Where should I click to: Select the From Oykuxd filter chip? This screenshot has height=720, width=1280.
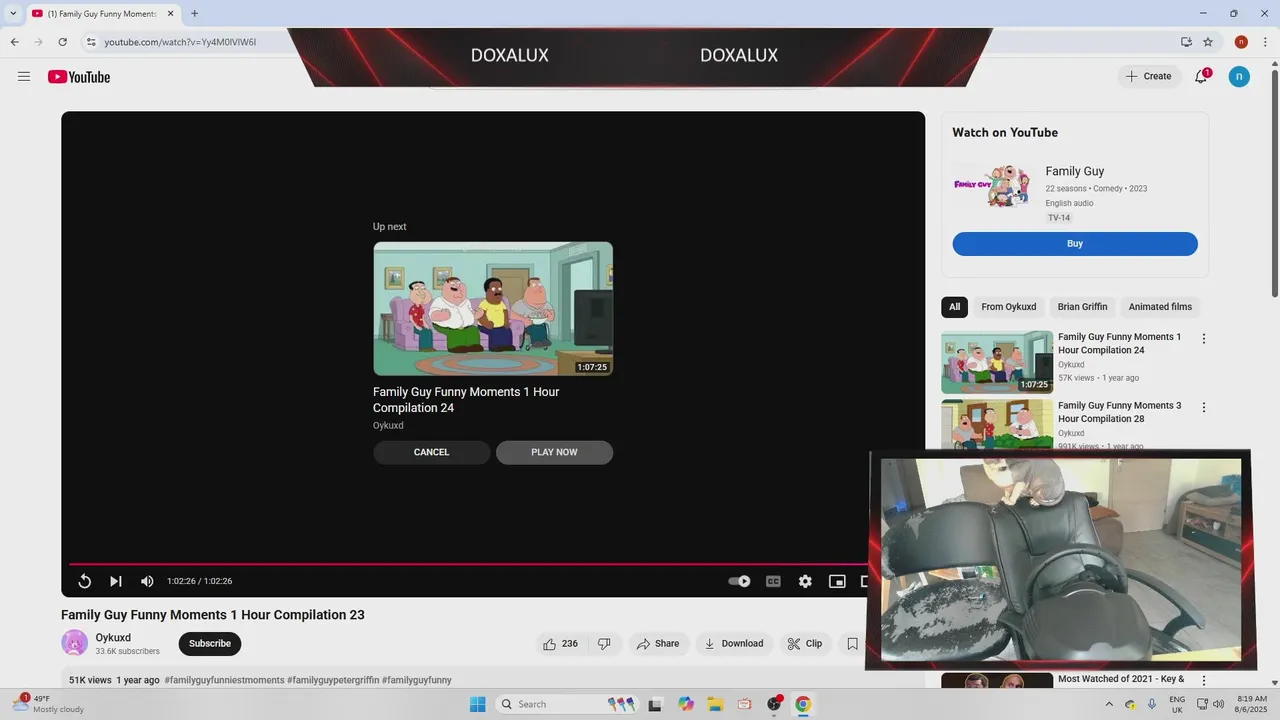(1008, 307)
